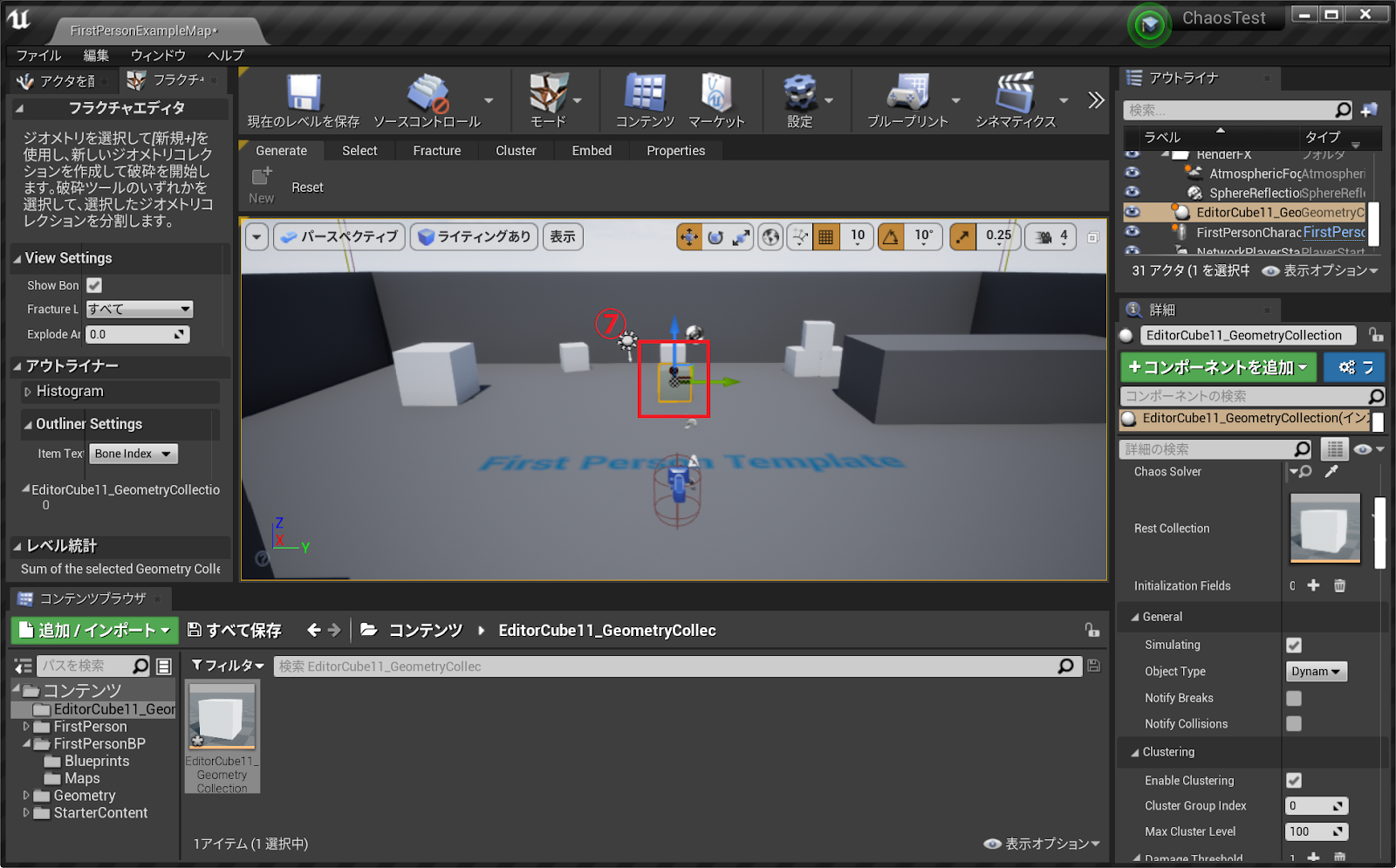Open the Fracture Level dropdown
1396x868 pixels.
[x=140, y=309]
